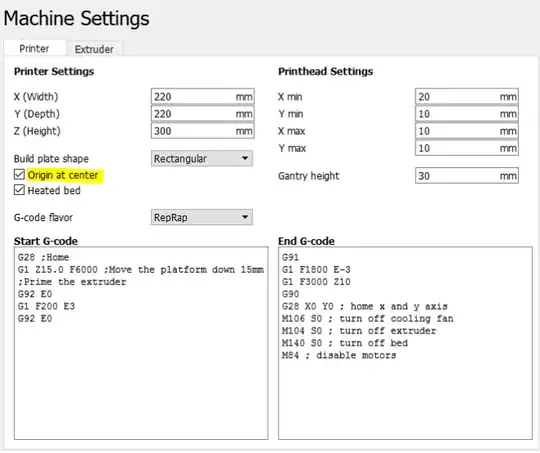The height and width of the screenshot is (453, 540).
Task: Click the 'G90' line in End G-code
Action: (x=290, y=294)
